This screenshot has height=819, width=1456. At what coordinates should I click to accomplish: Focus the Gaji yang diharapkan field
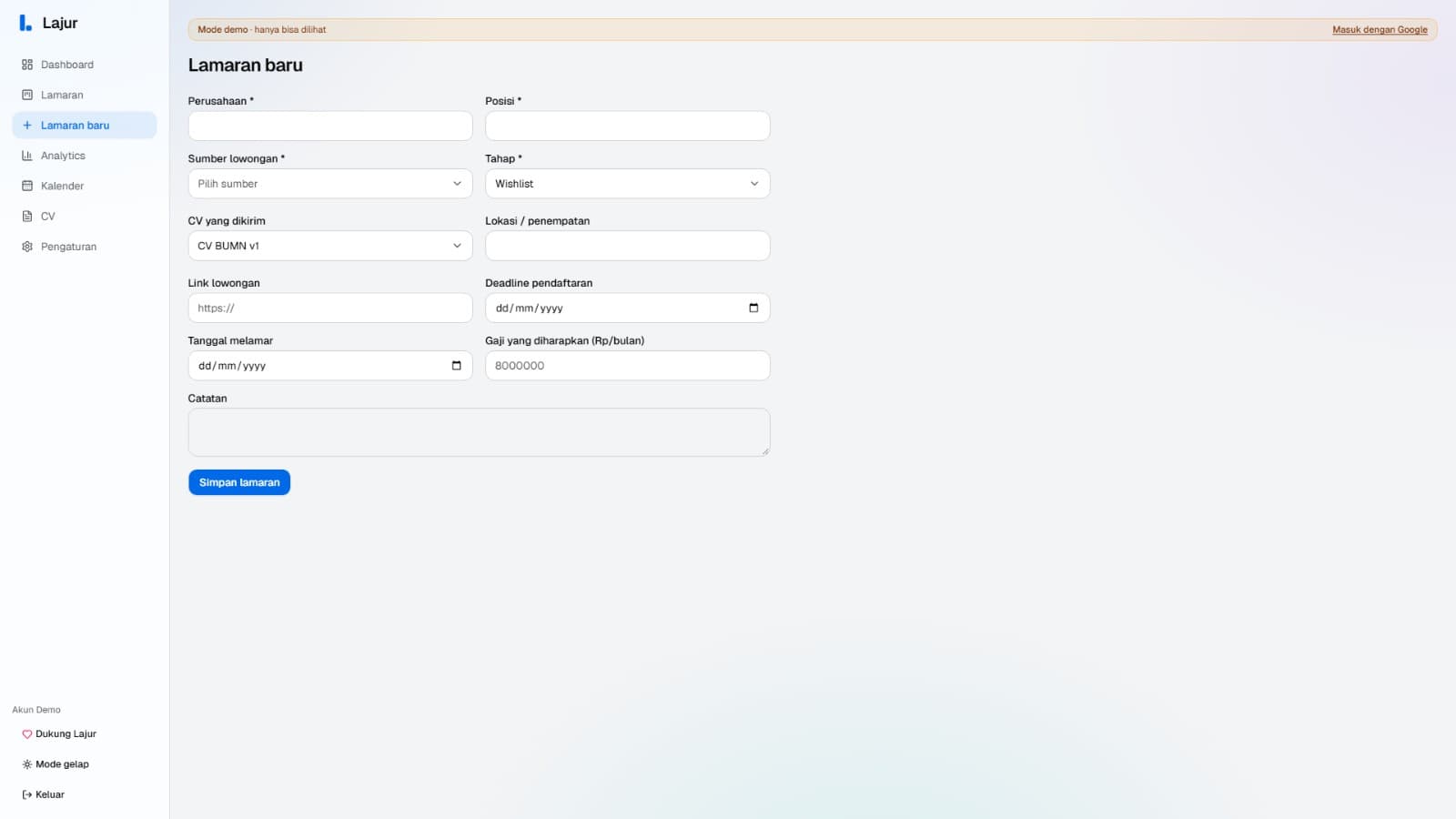[628, 366]
